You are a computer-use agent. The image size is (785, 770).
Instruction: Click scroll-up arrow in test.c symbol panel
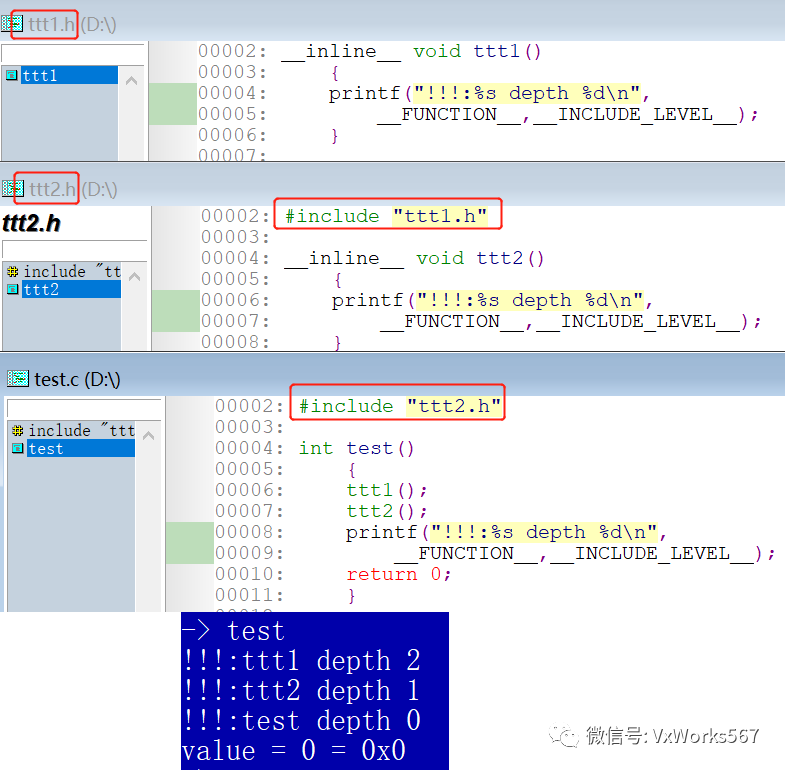(x=148, y=436)
